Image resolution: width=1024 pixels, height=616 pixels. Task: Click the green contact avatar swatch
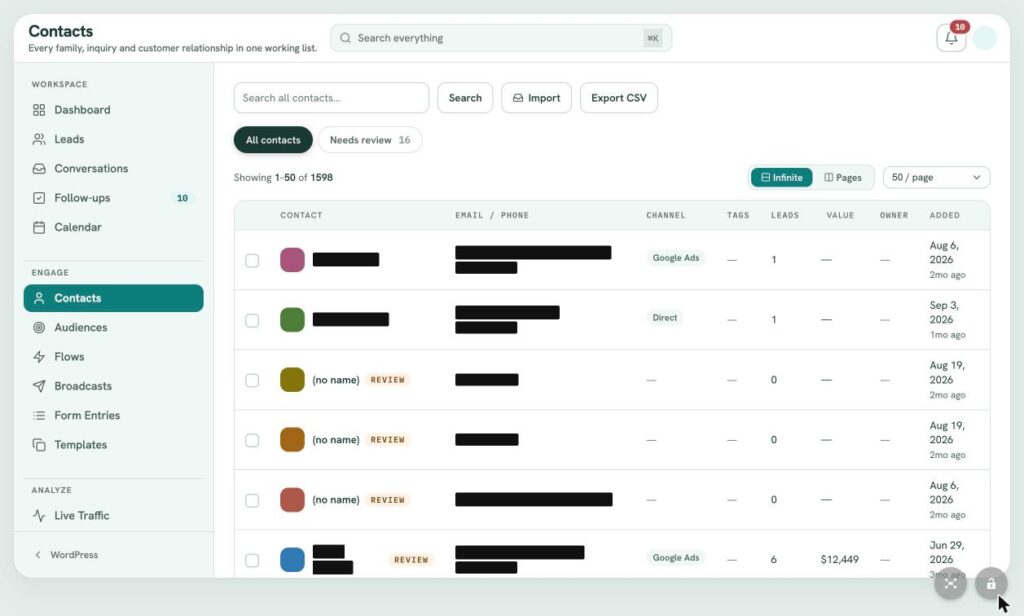pyautogui.click(x=292, y=320)
